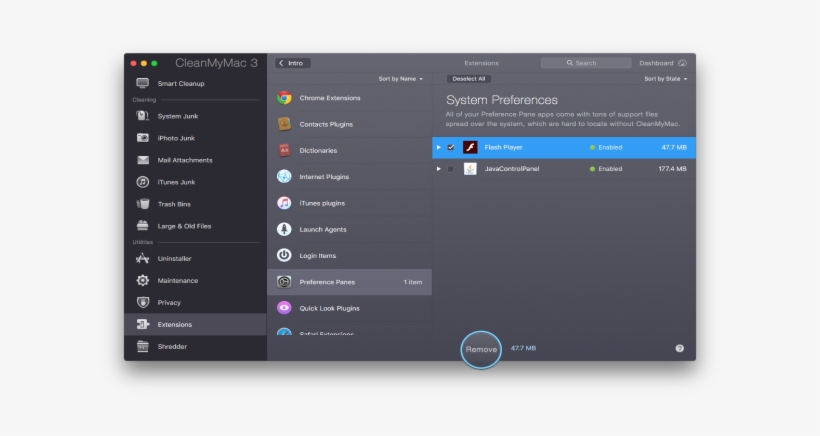This screenshot has height=436, width=820.
Task: Click the Mail Attachments envelope icon
Action: tap(142, 160)
